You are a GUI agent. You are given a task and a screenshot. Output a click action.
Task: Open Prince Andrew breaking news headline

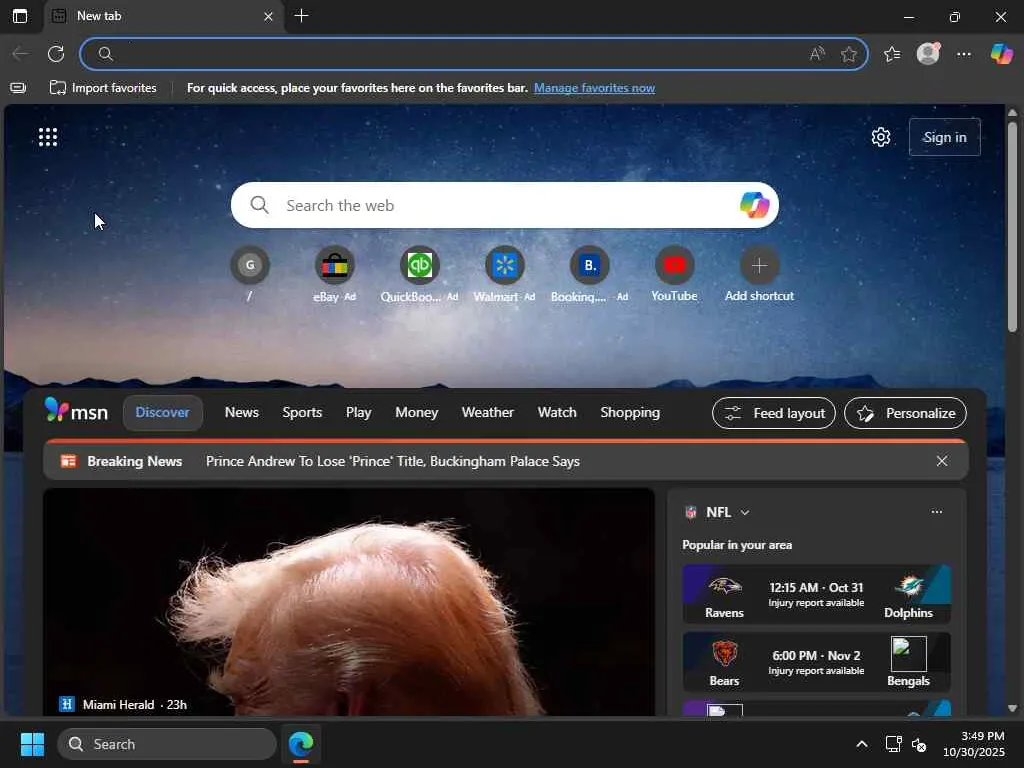(x=392, y=461)
